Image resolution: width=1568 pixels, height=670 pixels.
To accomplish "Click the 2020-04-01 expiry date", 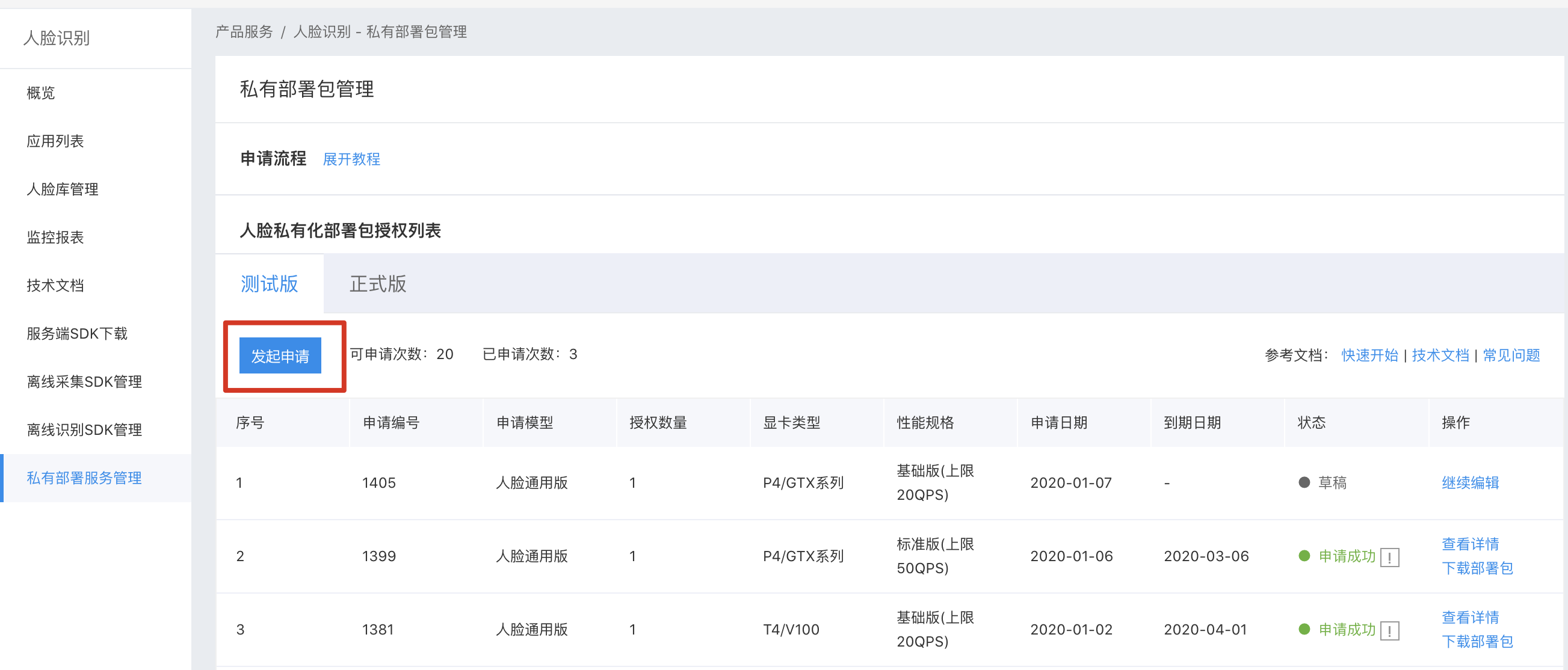I will coord(1206,630).
